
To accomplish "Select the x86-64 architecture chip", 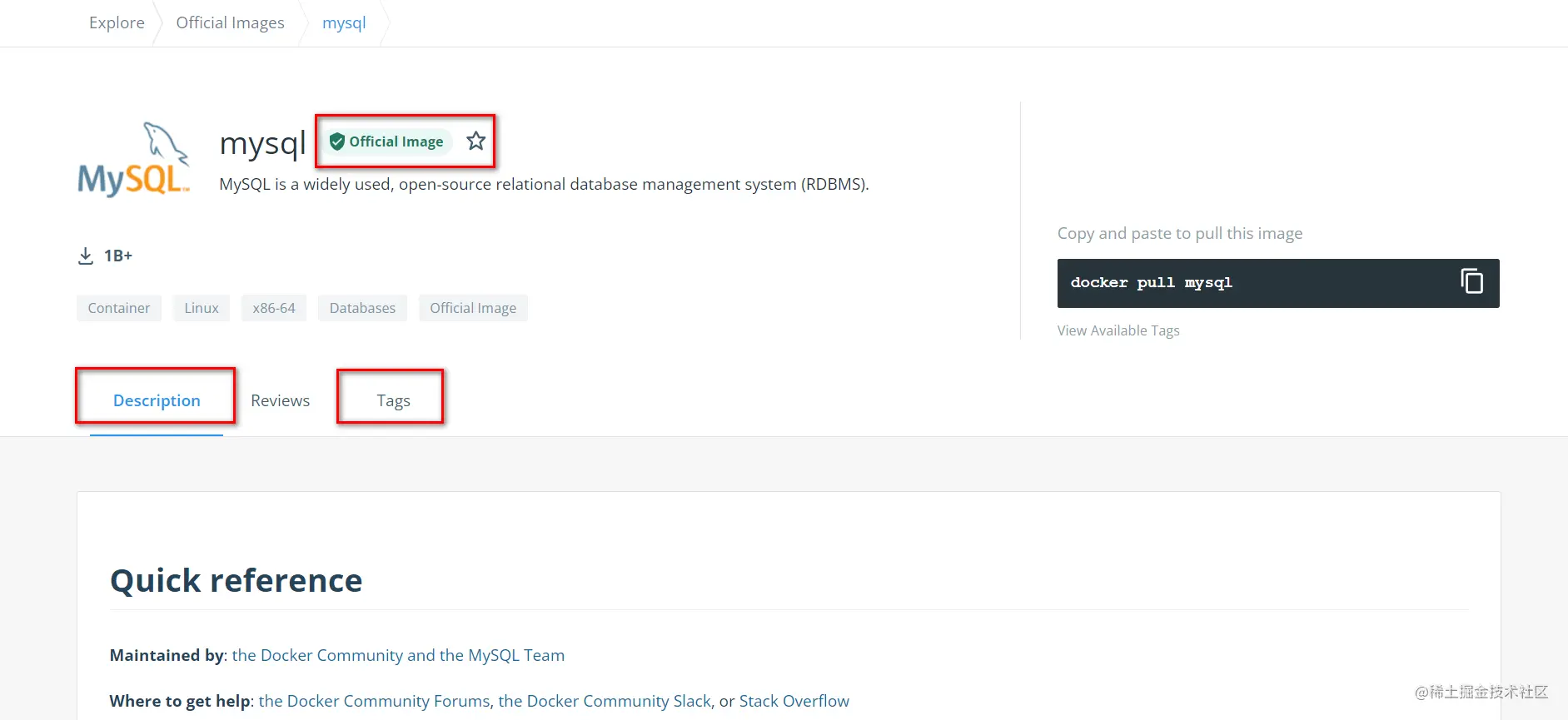I will (x=274, y=308).
